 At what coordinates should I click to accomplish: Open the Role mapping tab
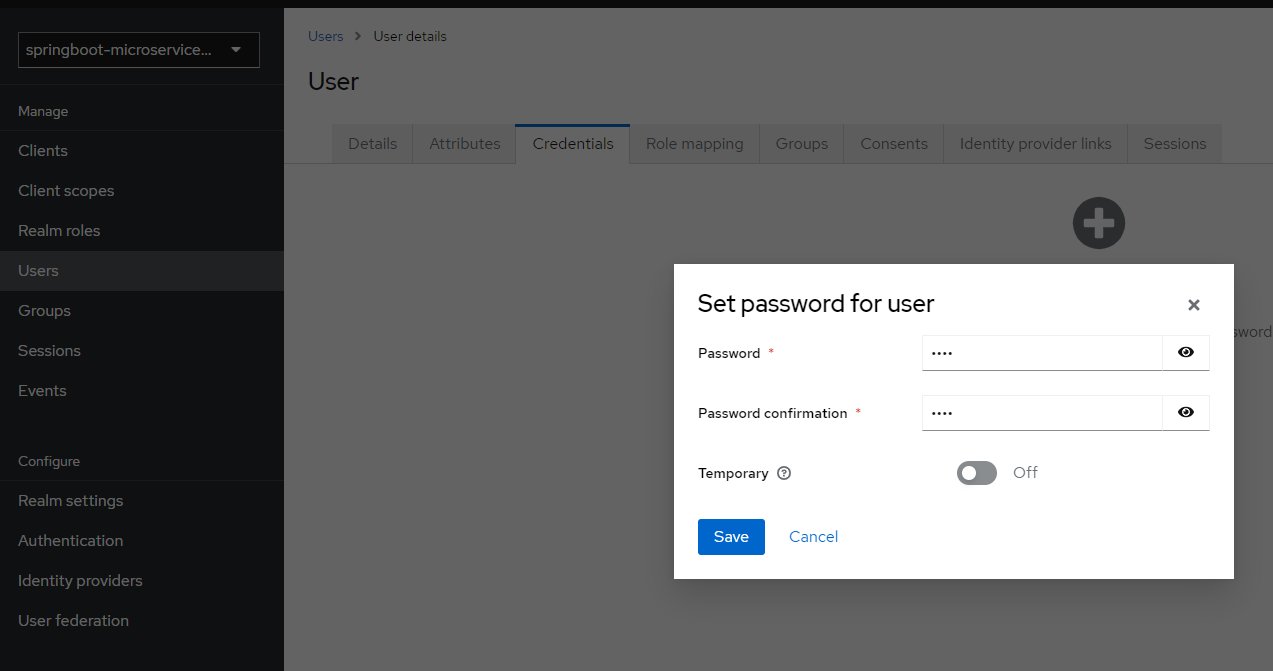(694, 144)
